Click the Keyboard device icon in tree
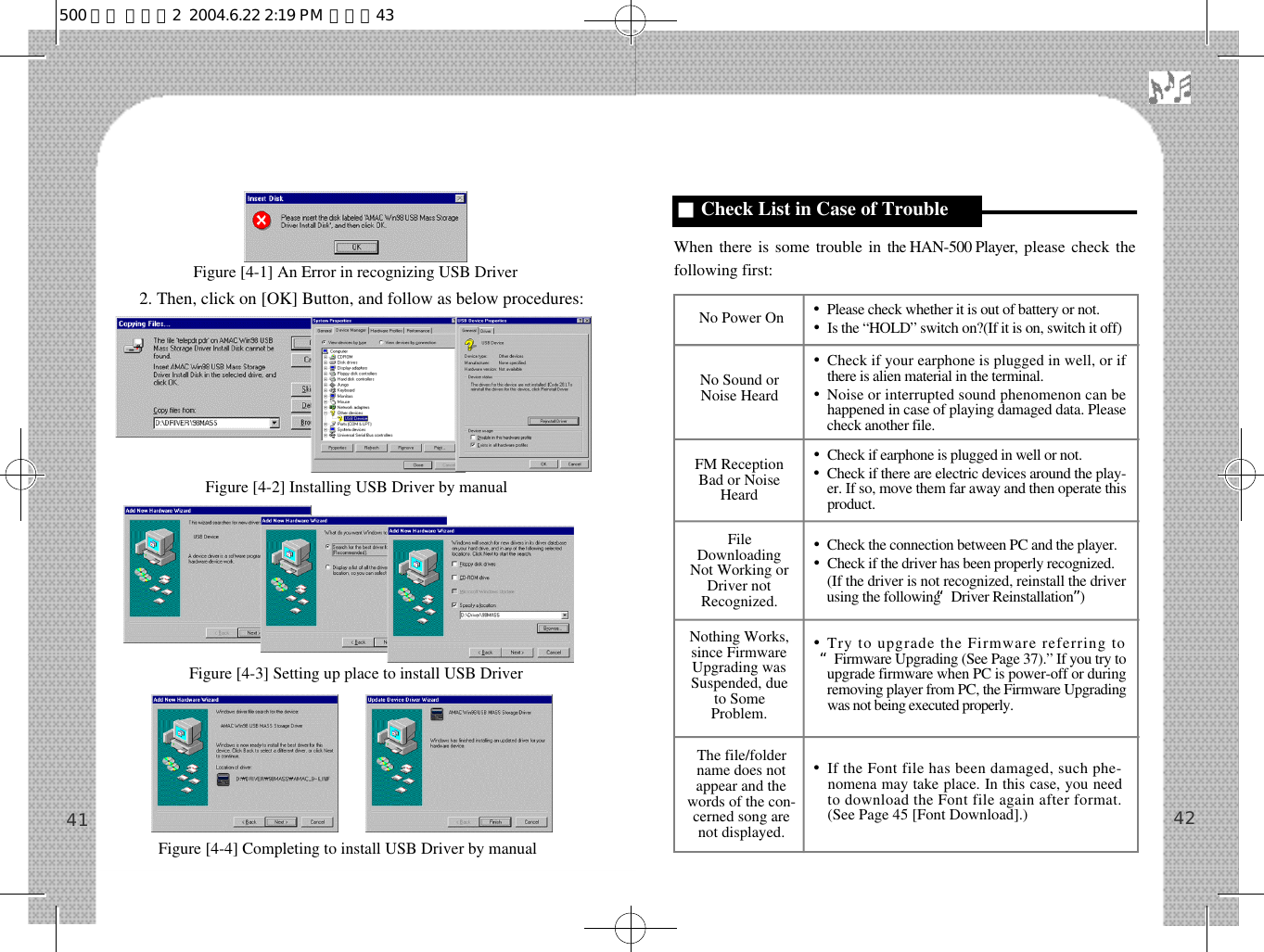 (332, 390)
